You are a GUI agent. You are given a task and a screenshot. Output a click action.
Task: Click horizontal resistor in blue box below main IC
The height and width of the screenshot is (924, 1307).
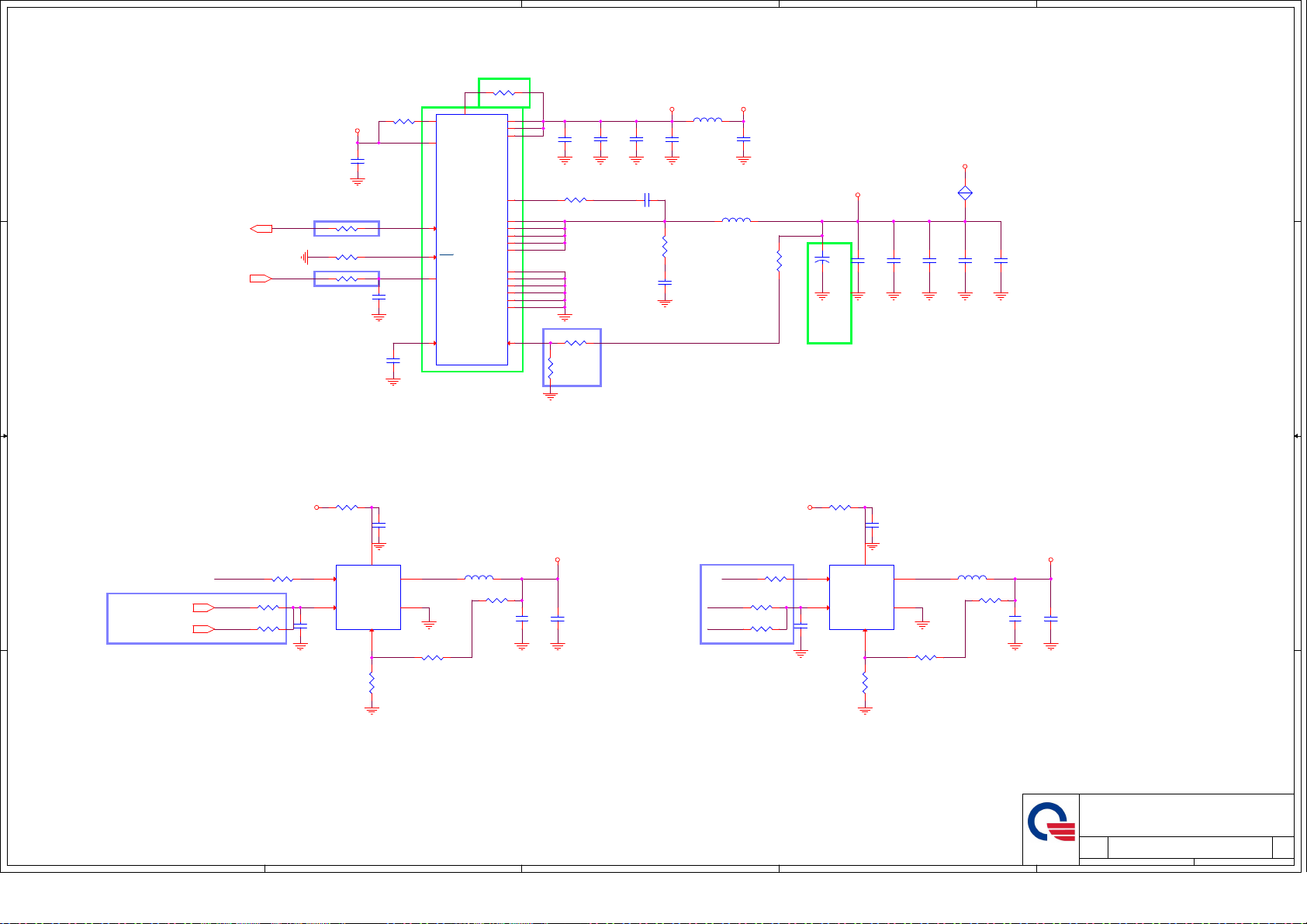pyautogui.click(x=576, y=342)
